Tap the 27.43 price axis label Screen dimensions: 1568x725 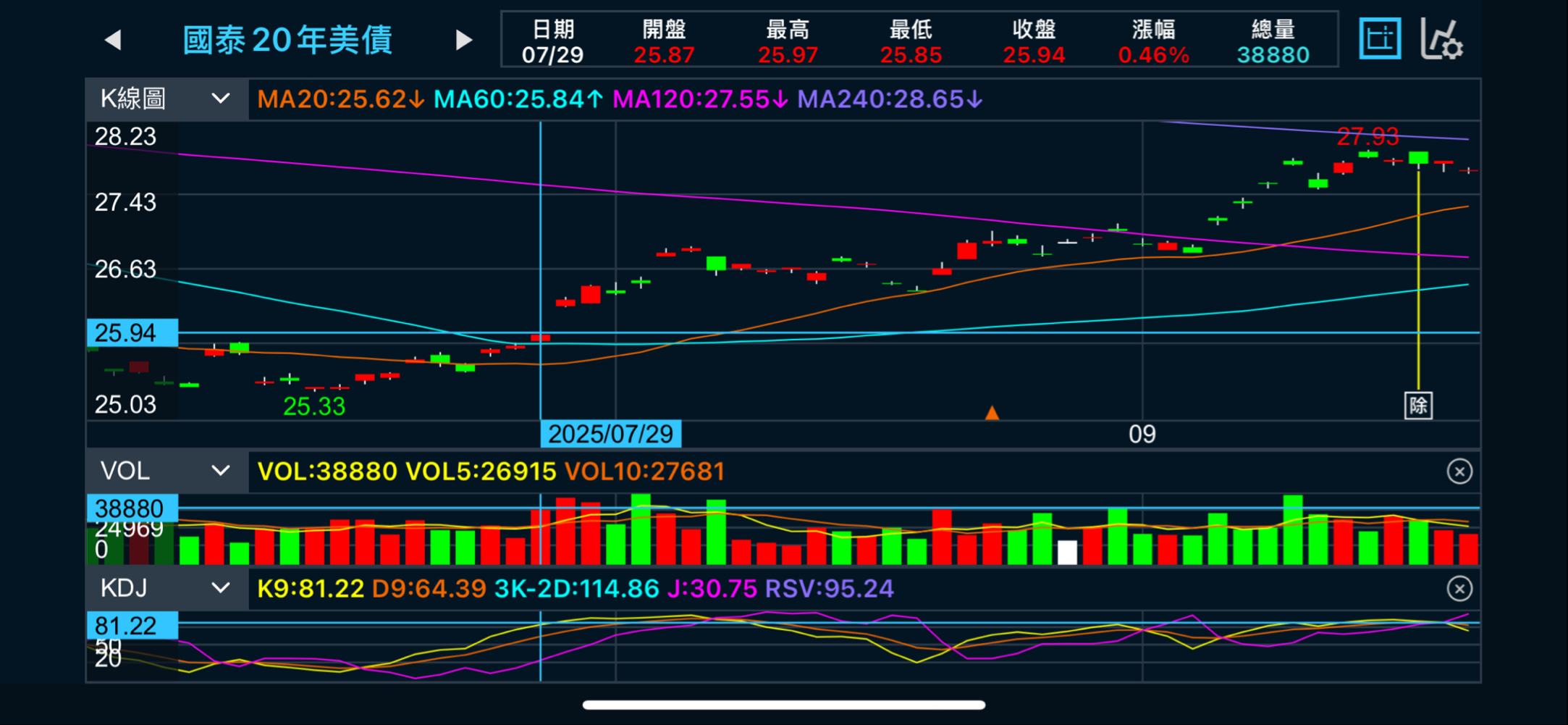coord(125,202)
